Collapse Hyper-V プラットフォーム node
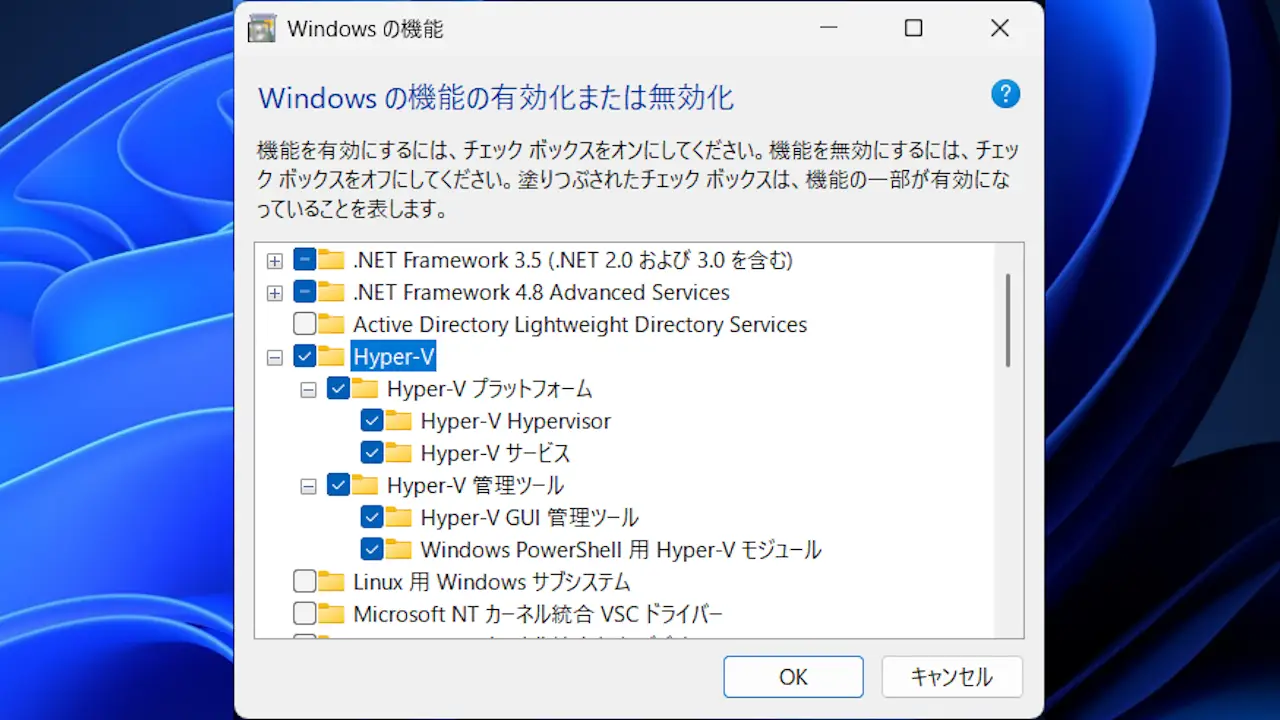Viewport: 1280px width, 720px height. coord(308,389)
